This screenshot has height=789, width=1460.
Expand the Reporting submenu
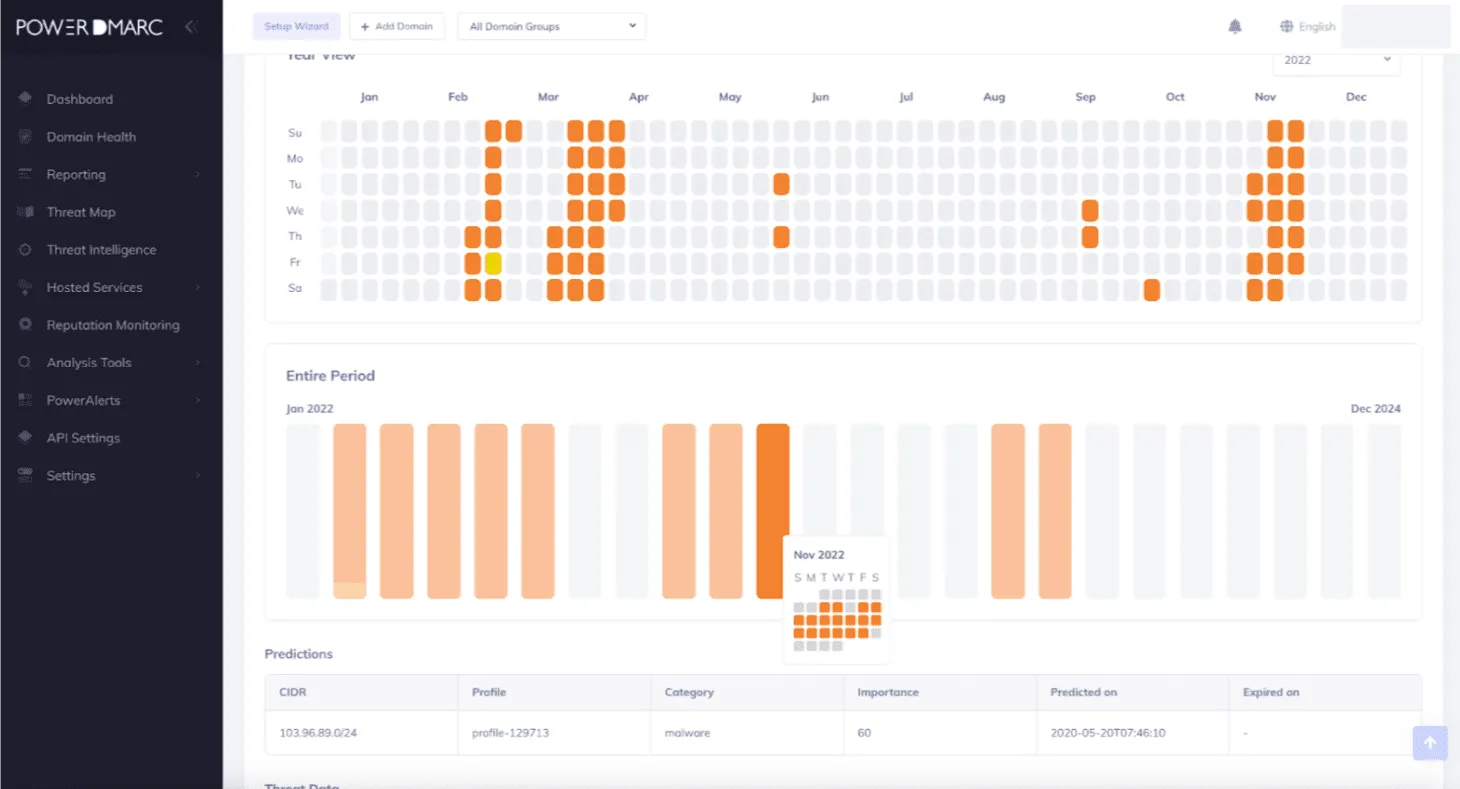pos(110,175)
